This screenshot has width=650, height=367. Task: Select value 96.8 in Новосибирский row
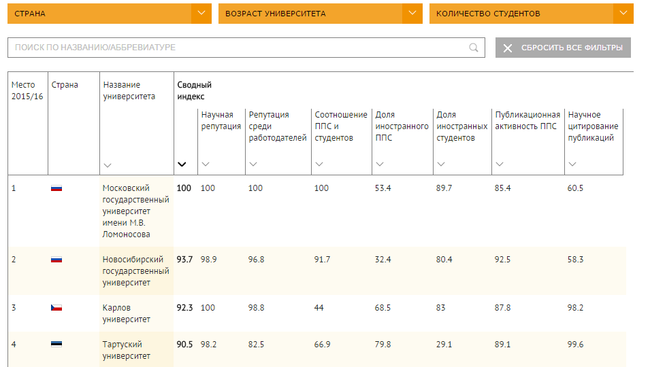pyautogui.click(x=256, y=260)
